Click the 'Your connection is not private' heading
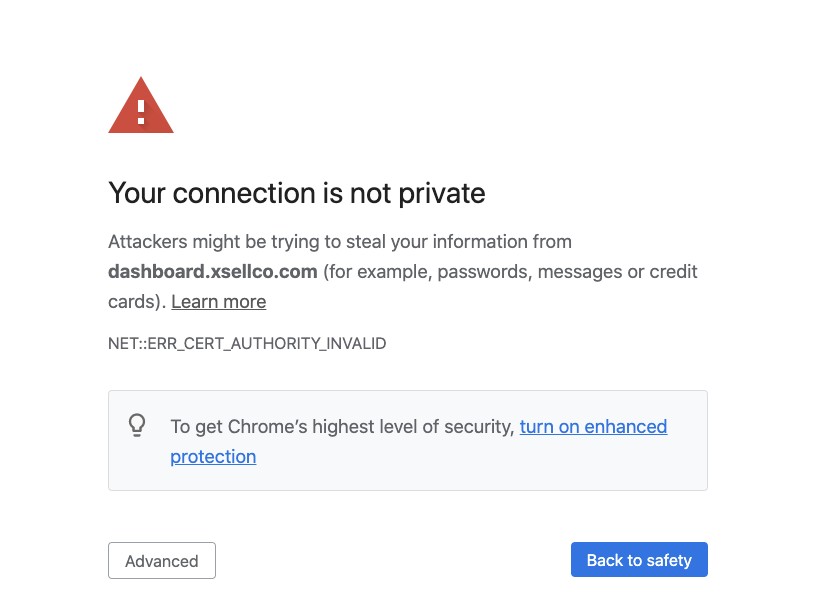 coord(296,193)
